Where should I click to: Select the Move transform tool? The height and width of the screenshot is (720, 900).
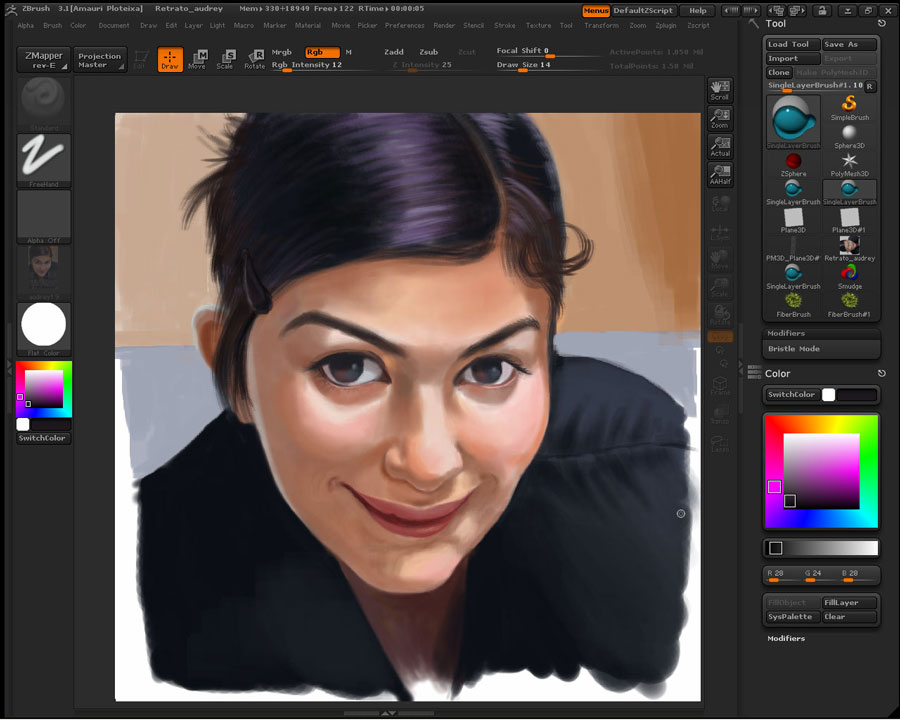coord(197,60)
